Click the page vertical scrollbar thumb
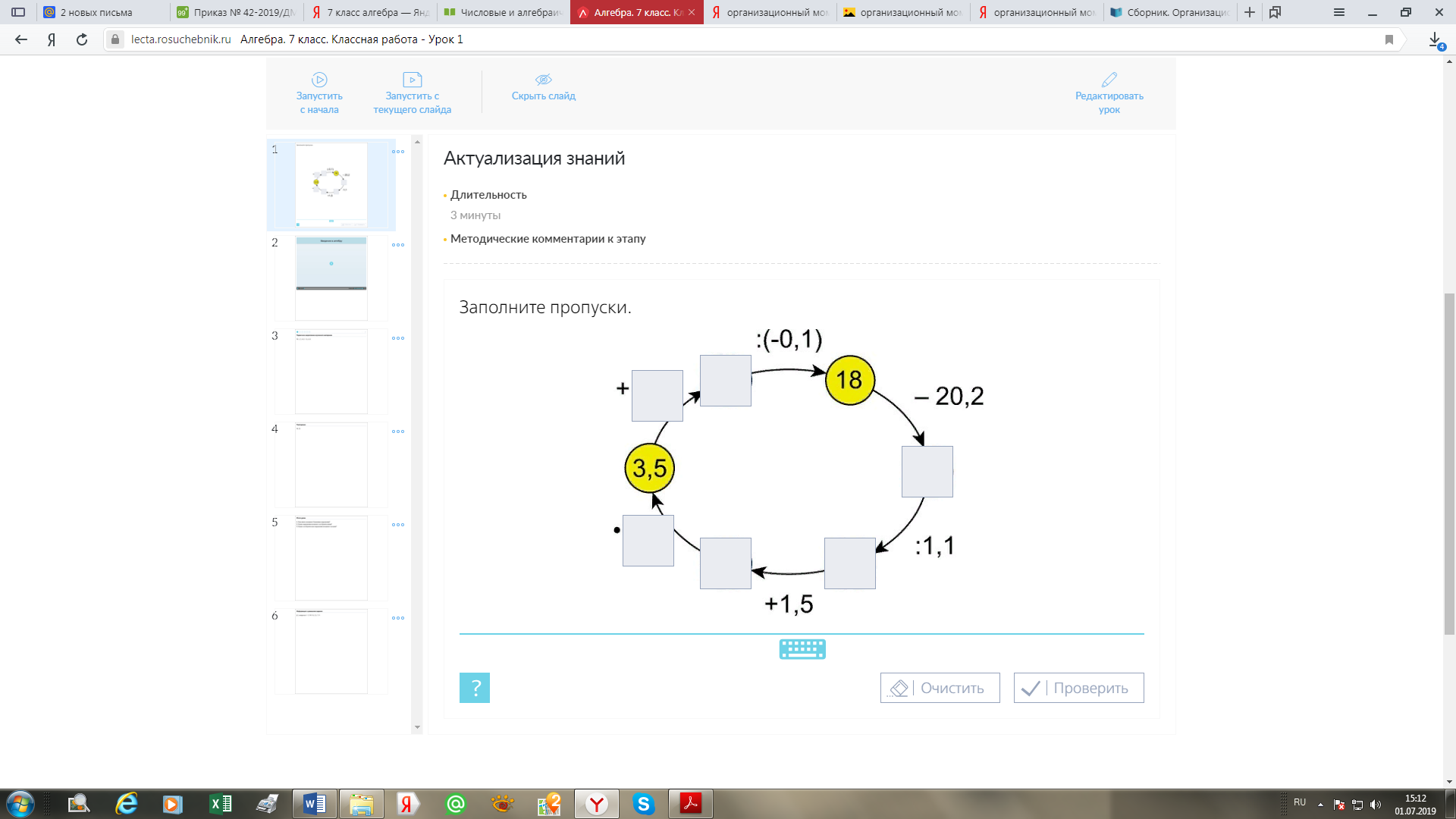This screenshot has width=1456, height=819. tap(1449, 463)
